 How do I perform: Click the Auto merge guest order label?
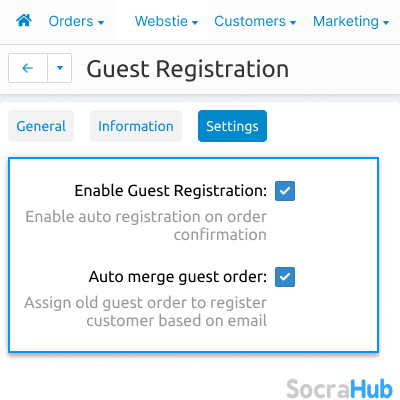178,277
